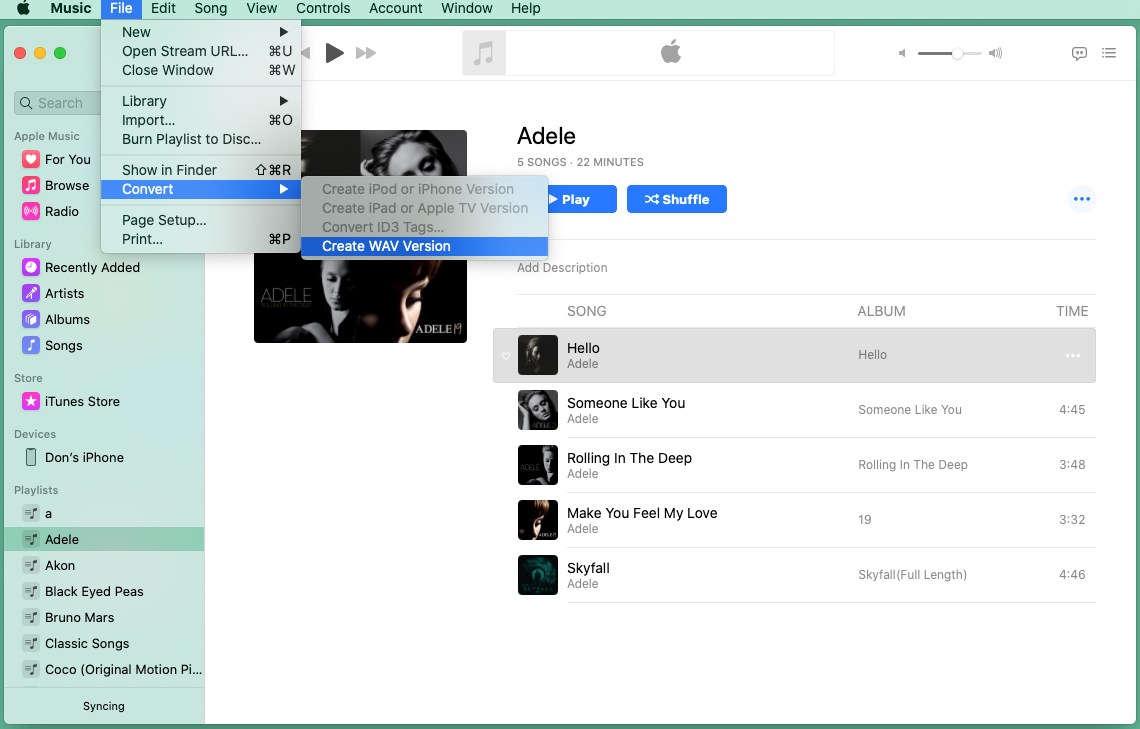Open the Edit menu
1140x729 pixels.
(x=164, y=8)
